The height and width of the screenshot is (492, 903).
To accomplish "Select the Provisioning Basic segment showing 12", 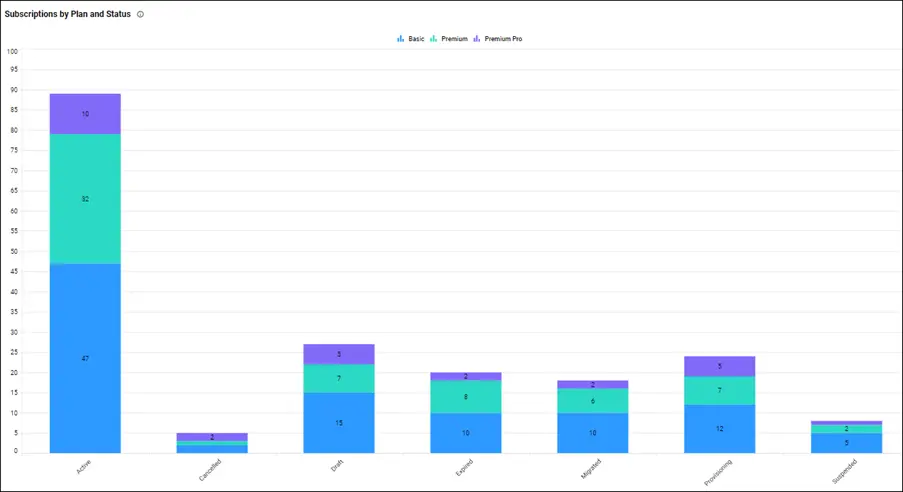I will 719,429.
